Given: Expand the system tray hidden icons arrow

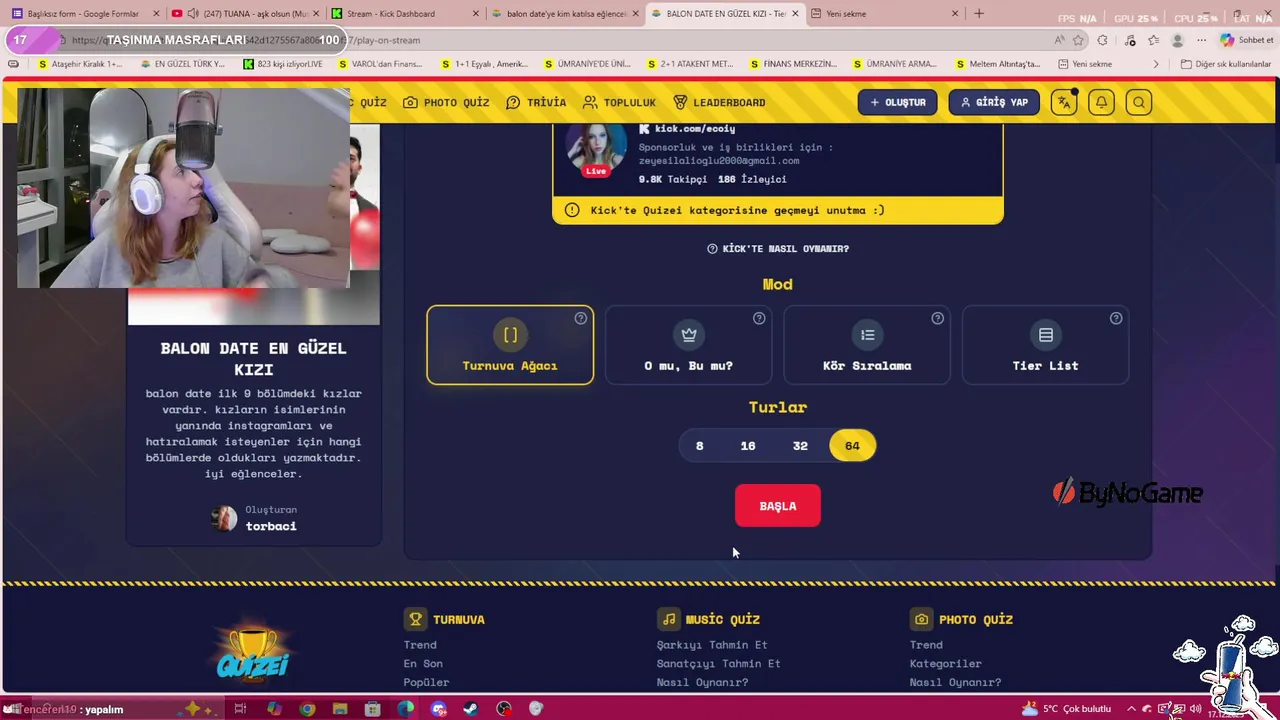Looking at the screenshot, I should pos(1131,709).
